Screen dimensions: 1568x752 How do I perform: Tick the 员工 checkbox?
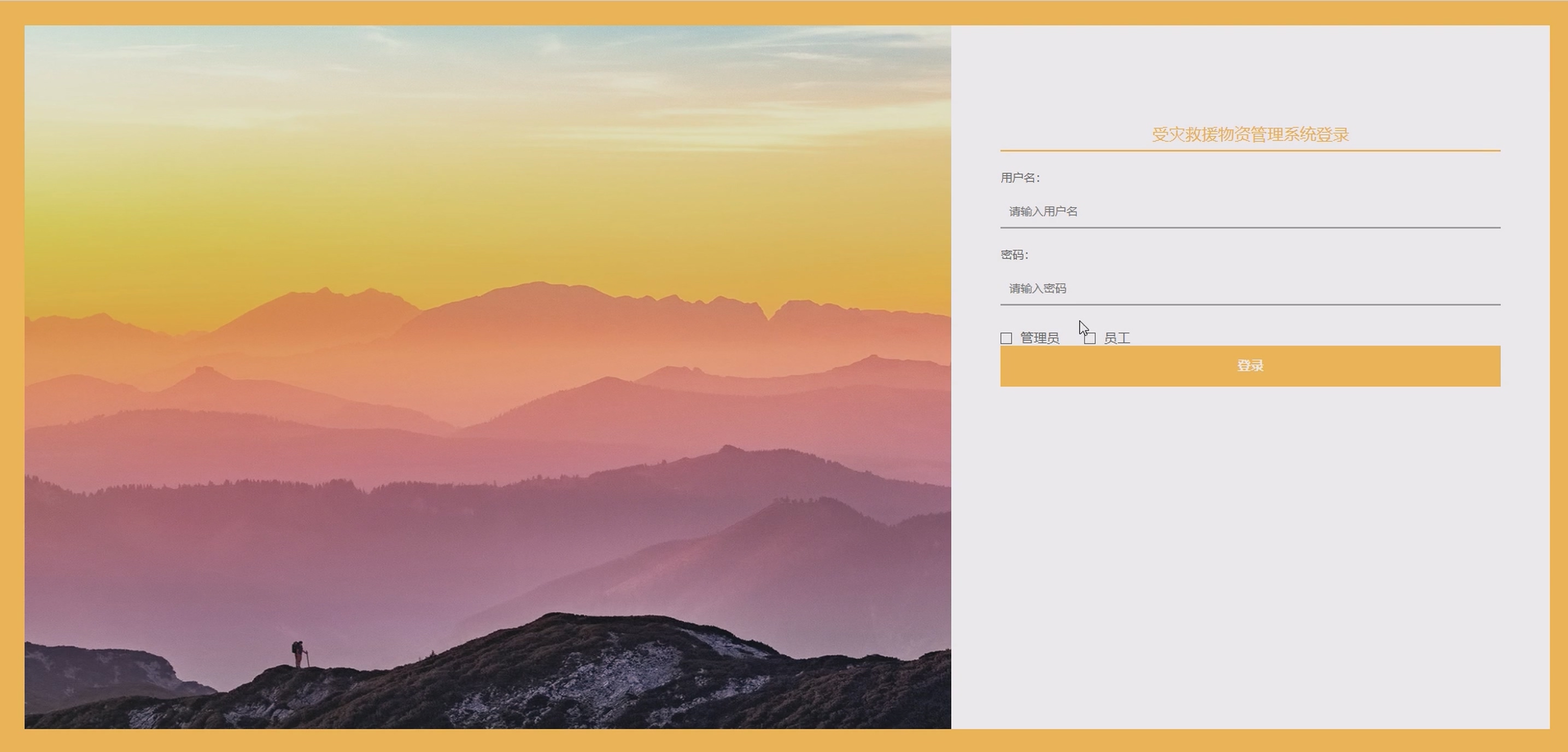pos(1090,338)
